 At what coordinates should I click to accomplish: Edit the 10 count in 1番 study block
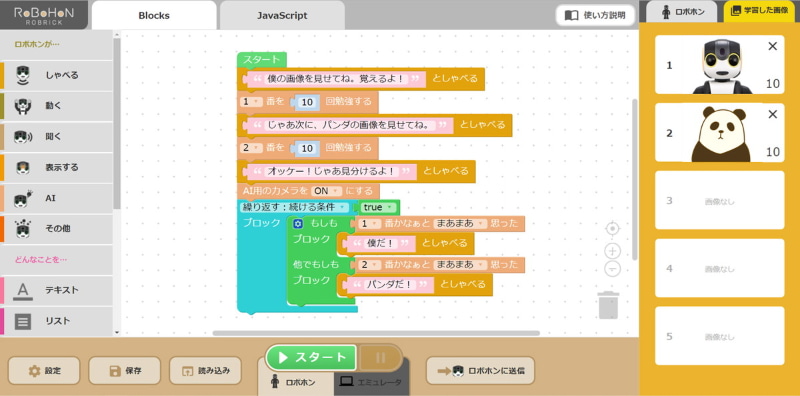click(x=307, y=102)
